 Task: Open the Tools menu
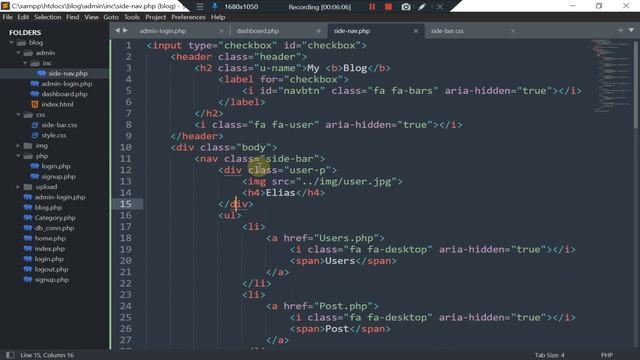132,17
